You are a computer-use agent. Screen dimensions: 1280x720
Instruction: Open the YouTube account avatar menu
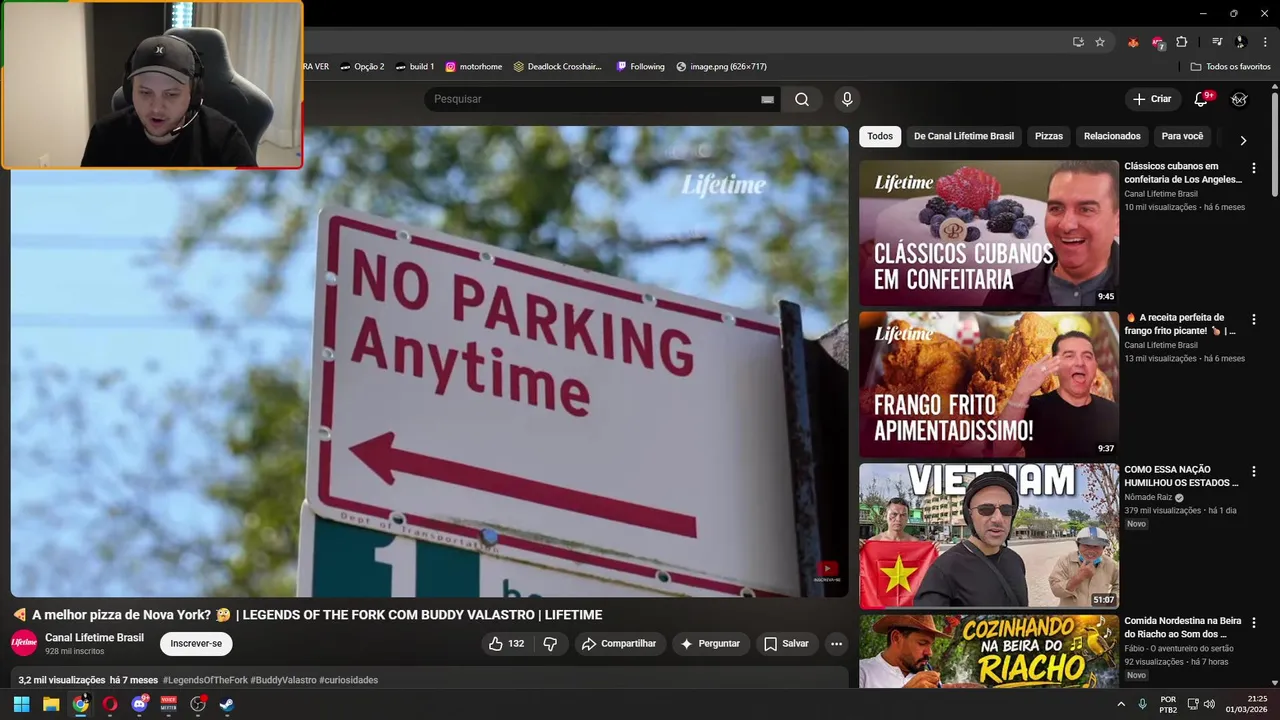point(1239,99)
